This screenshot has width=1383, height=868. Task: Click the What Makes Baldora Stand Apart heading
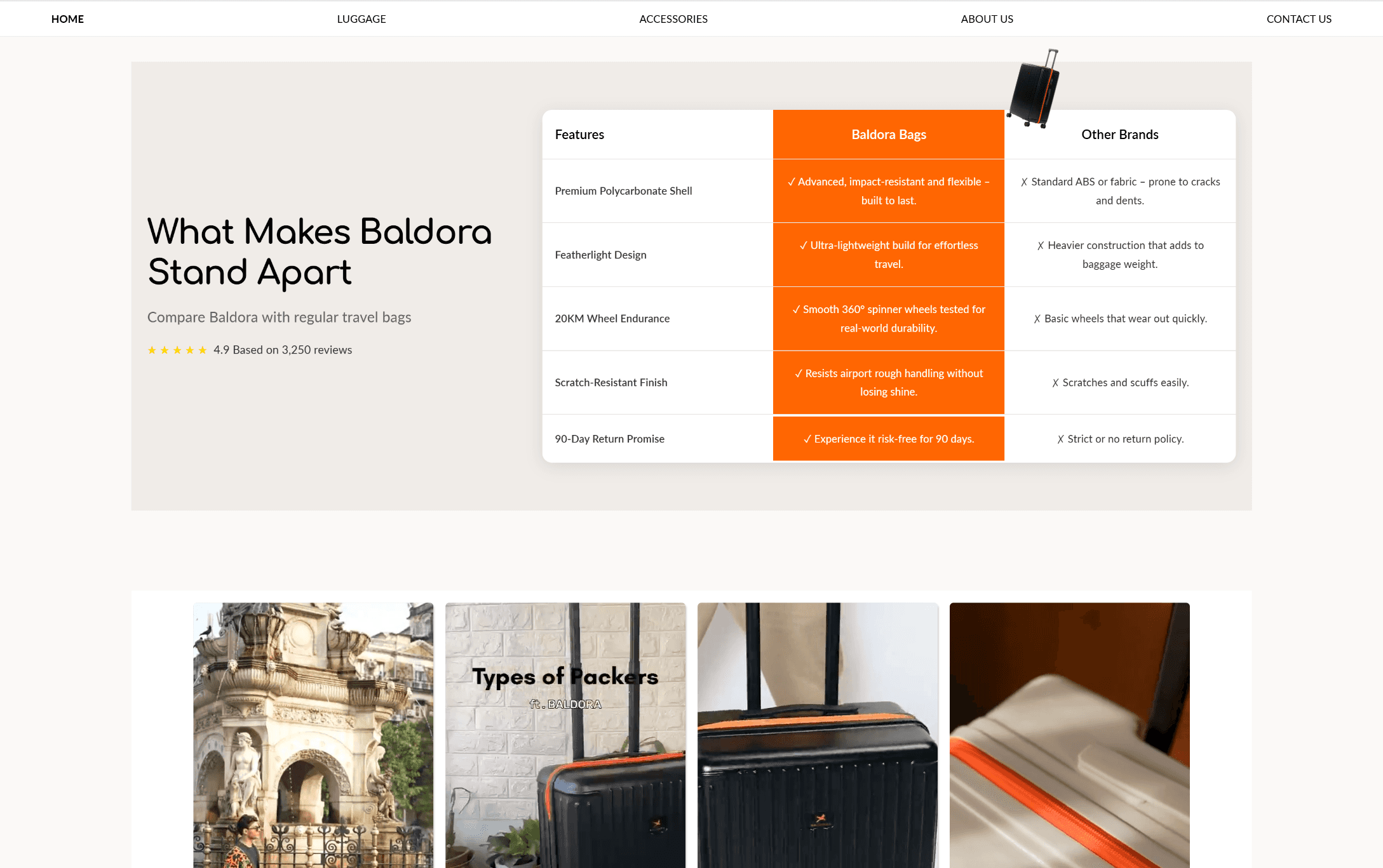tap(319, 251)
